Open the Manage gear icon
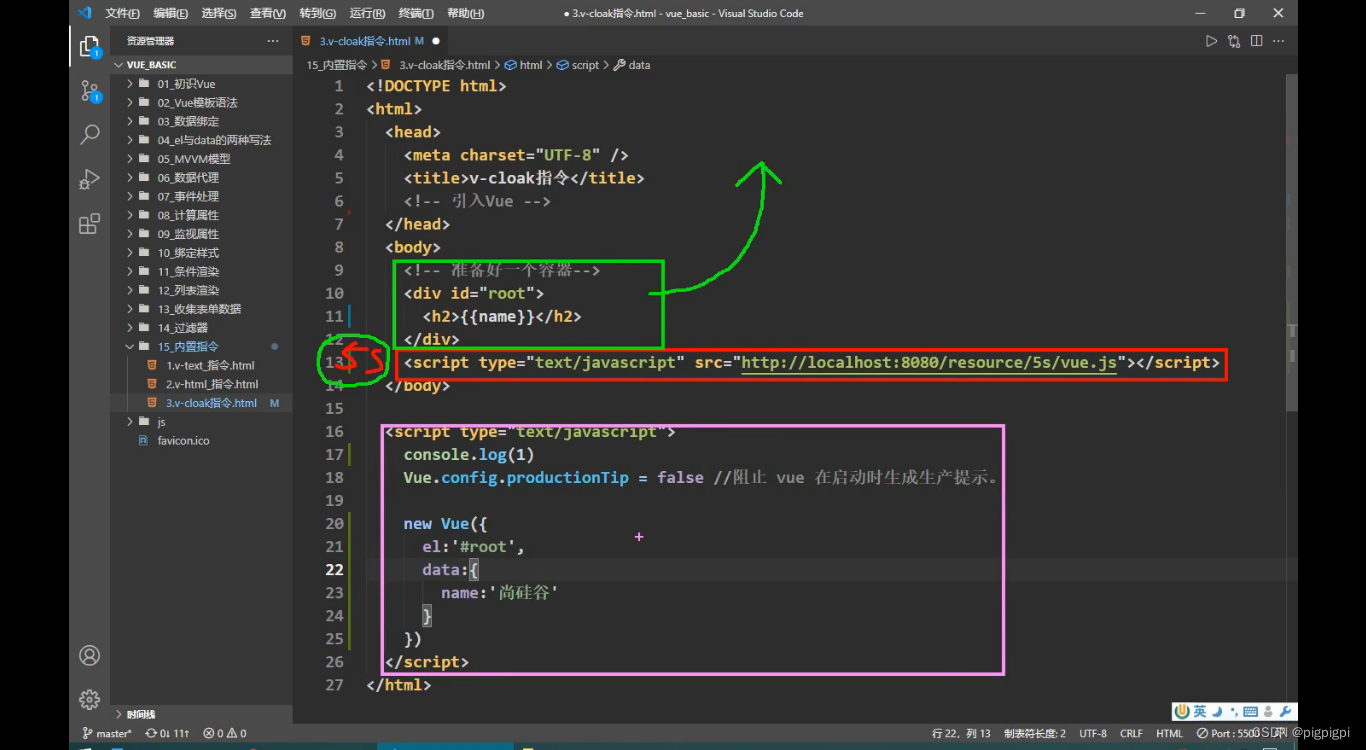The height and width of the screenshot is (750, 1366). pyautogui.click(x=90, y=699)
